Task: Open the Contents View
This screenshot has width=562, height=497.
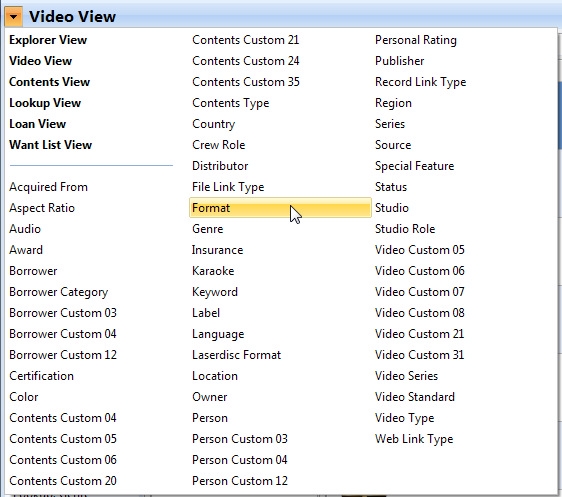Action: (49, 82)
